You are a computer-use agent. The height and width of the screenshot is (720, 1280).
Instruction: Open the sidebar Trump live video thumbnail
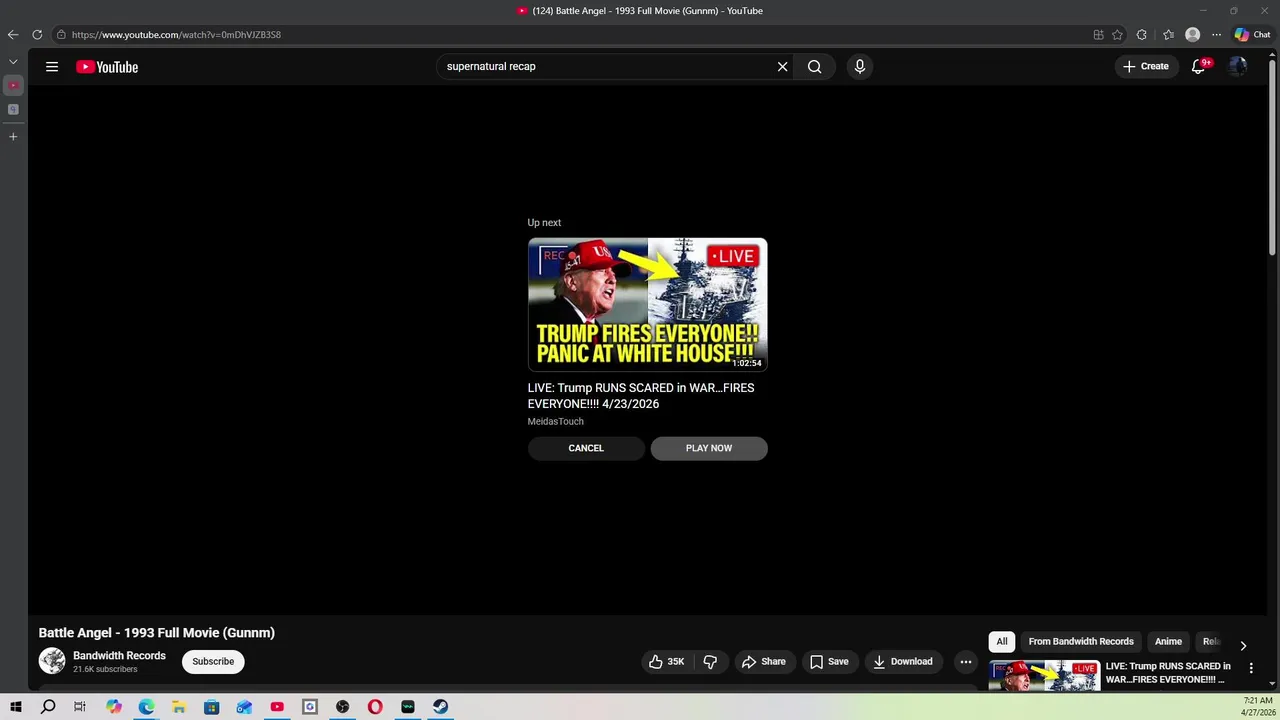[x=1043, y=676]
